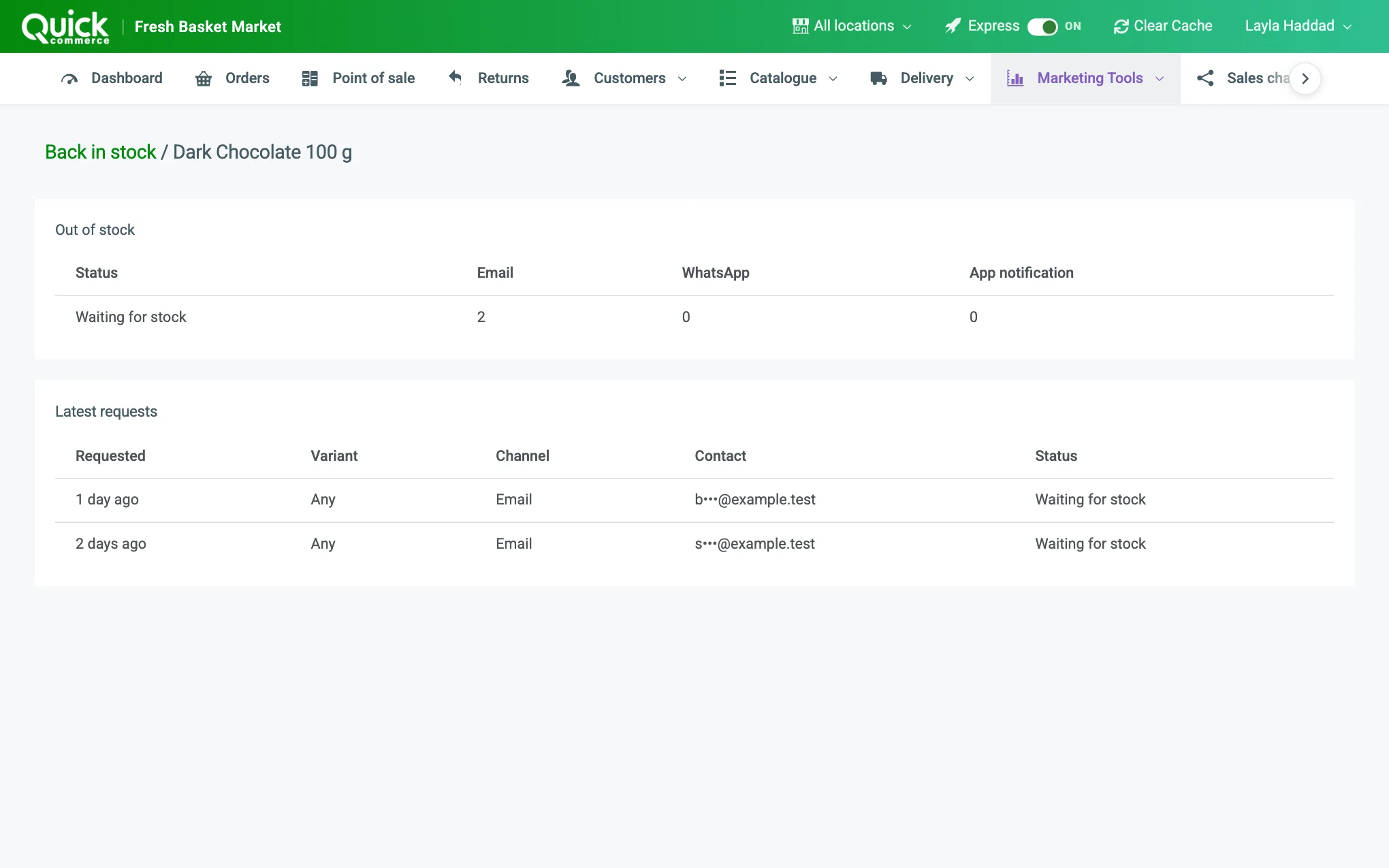Click the Point of sale register icon
The width and height of the screenshot is (1389, 868).
[x=310, y=79]
